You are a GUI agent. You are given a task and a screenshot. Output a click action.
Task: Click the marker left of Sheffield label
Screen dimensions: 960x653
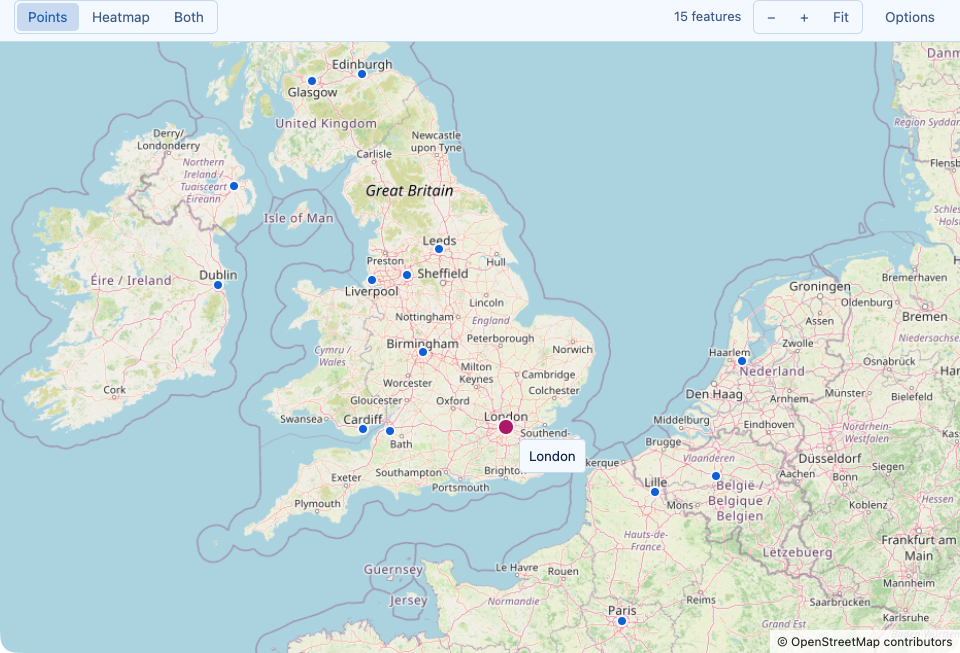(x=407, y=275)
